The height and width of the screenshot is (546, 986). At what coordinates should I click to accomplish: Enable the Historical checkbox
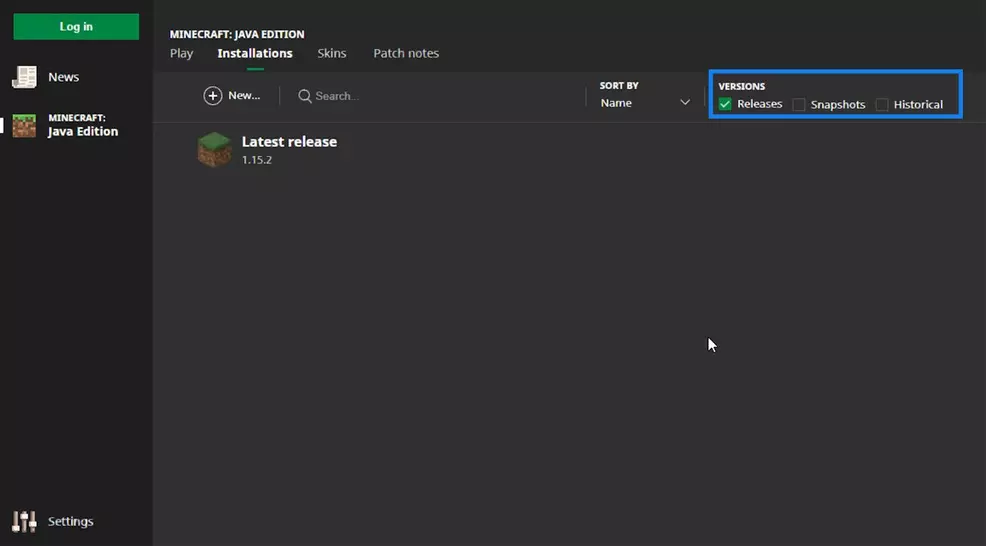882,104
